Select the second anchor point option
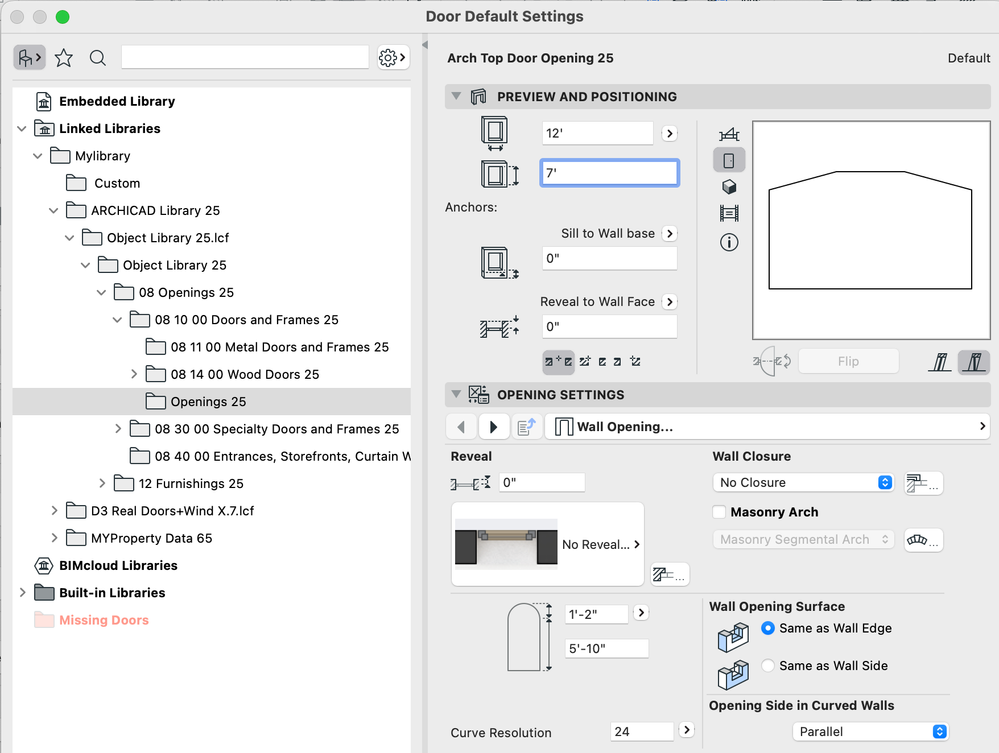This screenshot has height=753, width=999. (585, 361)
